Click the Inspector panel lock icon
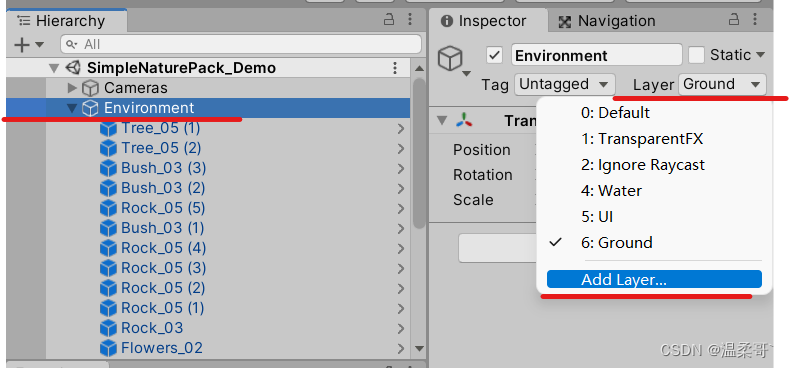789x368 pixels. (x=734, y=21)
